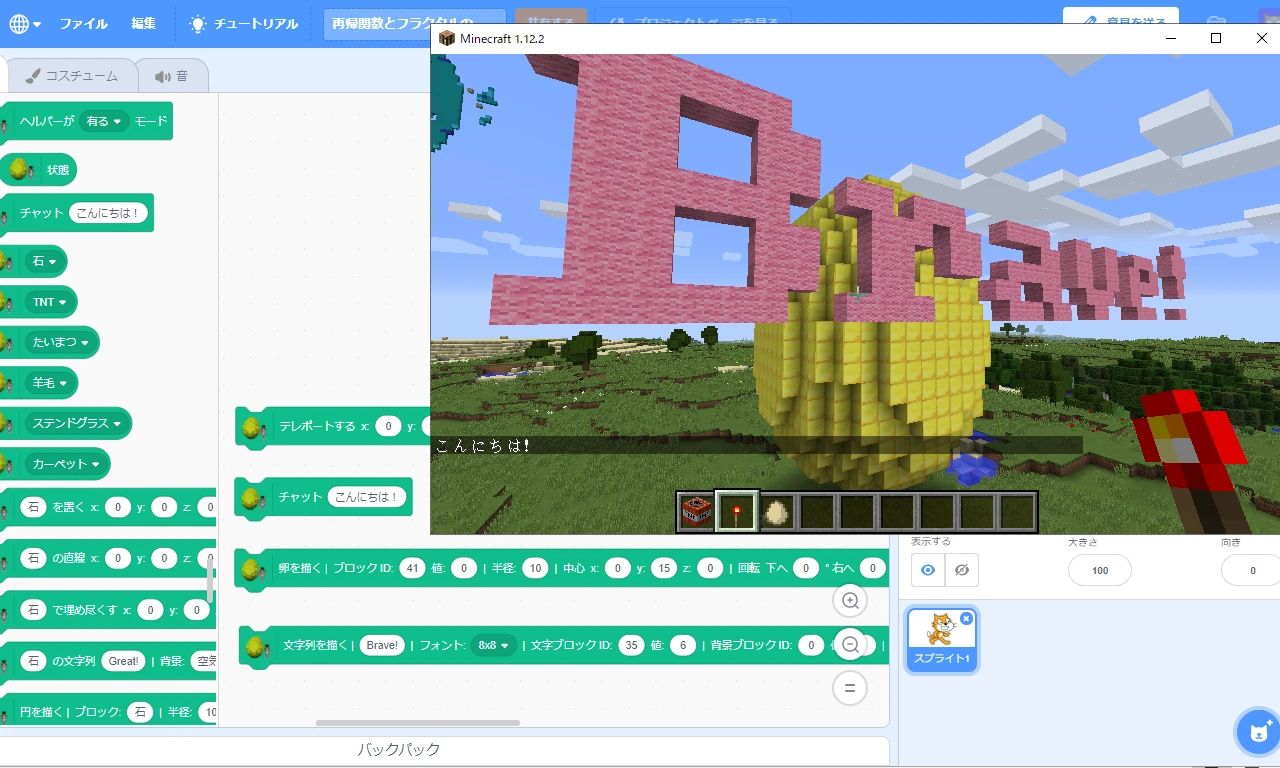Switch to the コスチューム tab
1280x768 pixels.
(x=71, y=76)
